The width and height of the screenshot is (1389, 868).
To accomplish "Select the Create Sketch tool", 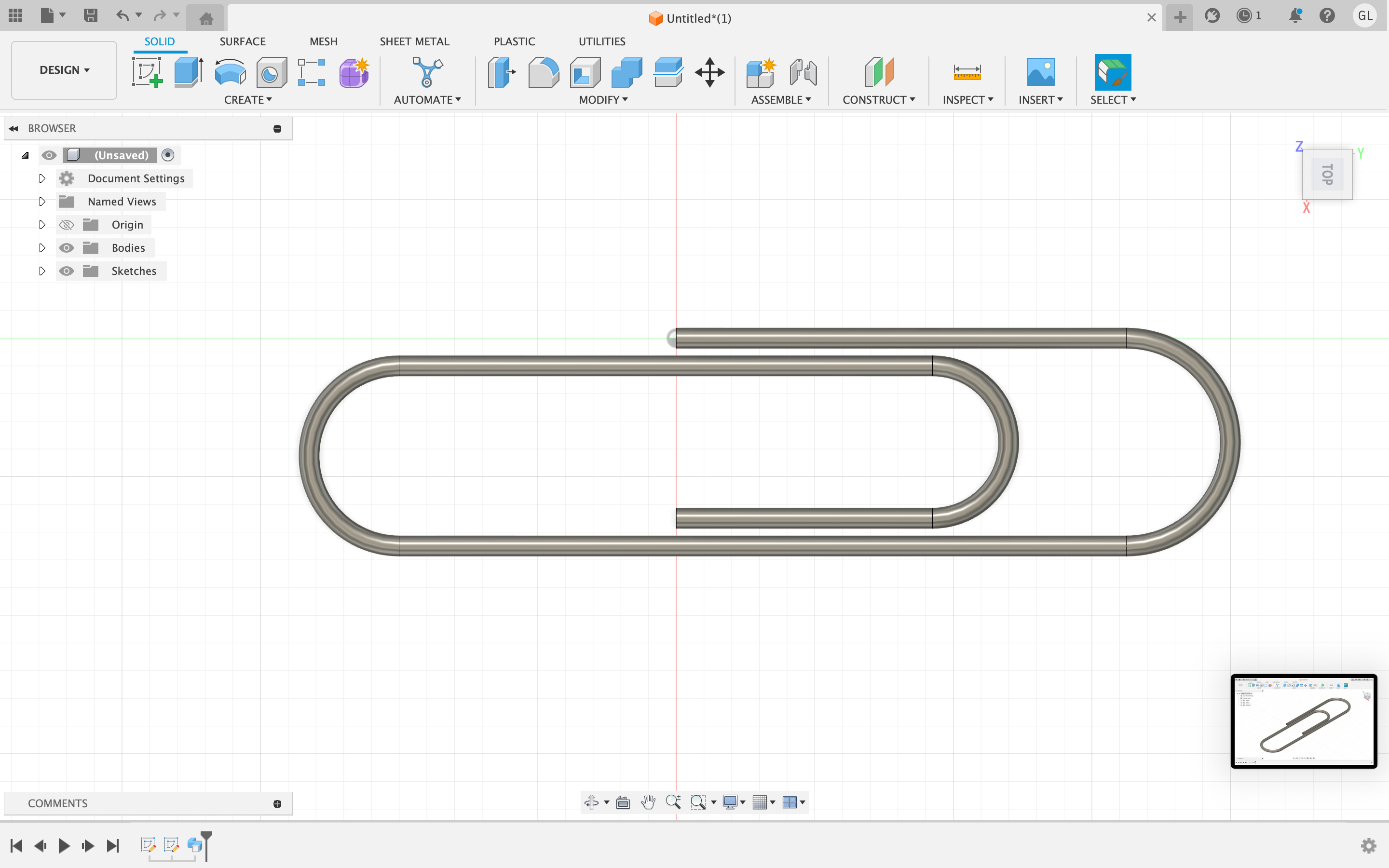I will 147,72.
